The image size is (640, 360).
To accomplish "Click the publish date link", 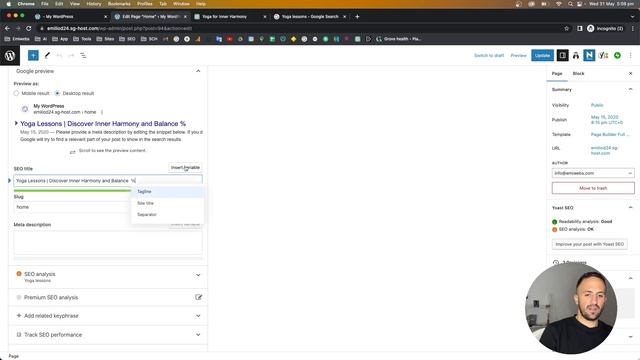I will click(x=607, y=120).
